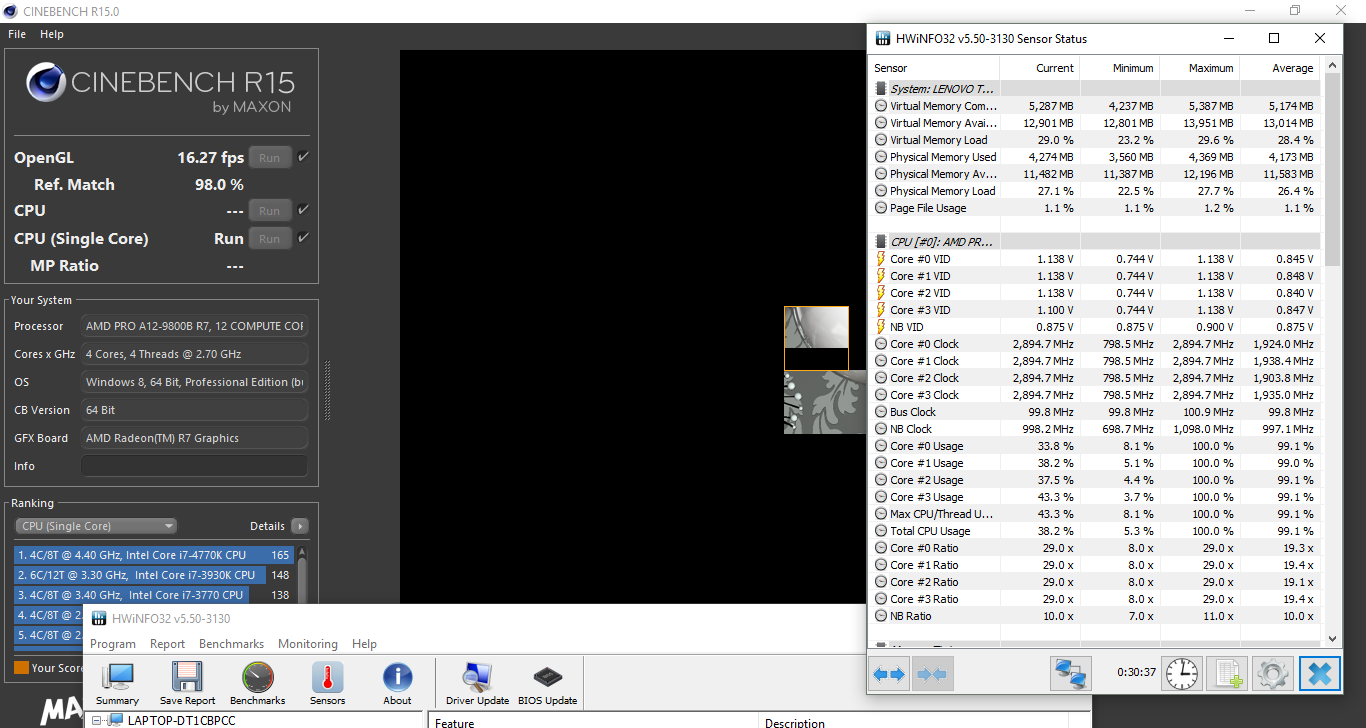Open the CPU (Single Core) ranking dropdown
The height and width of the screenshot is (728, 1366).
pyautogui.click(x=96, y=526)
